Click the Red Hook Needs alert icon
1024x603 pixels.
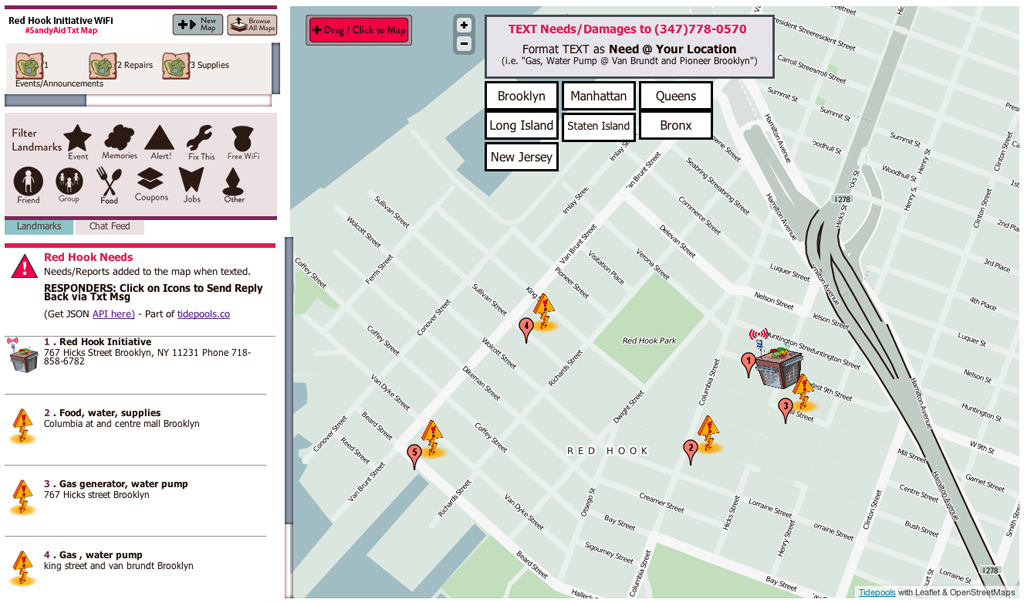click(24, 266)
